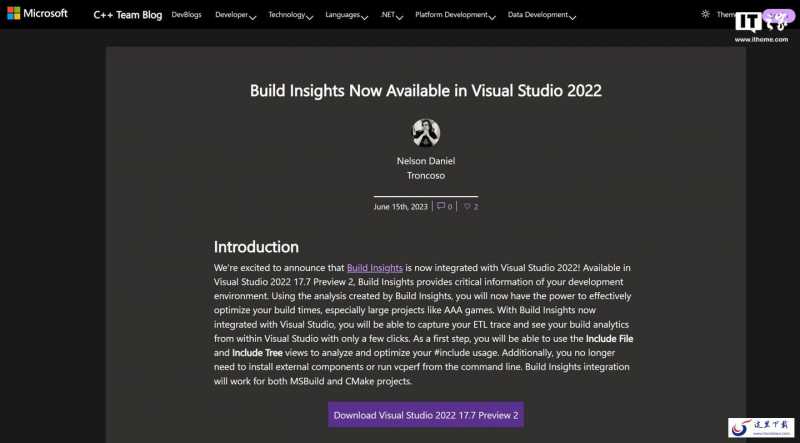Expand the Languages dropdown chevron
Screen dimensions: 800x443
coord(364,17)
